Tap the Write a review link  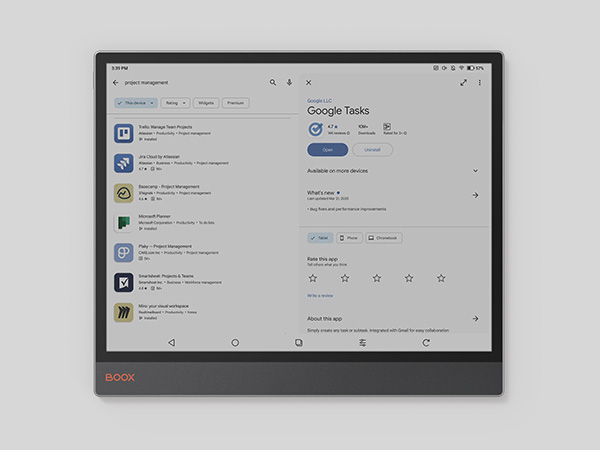320,295
